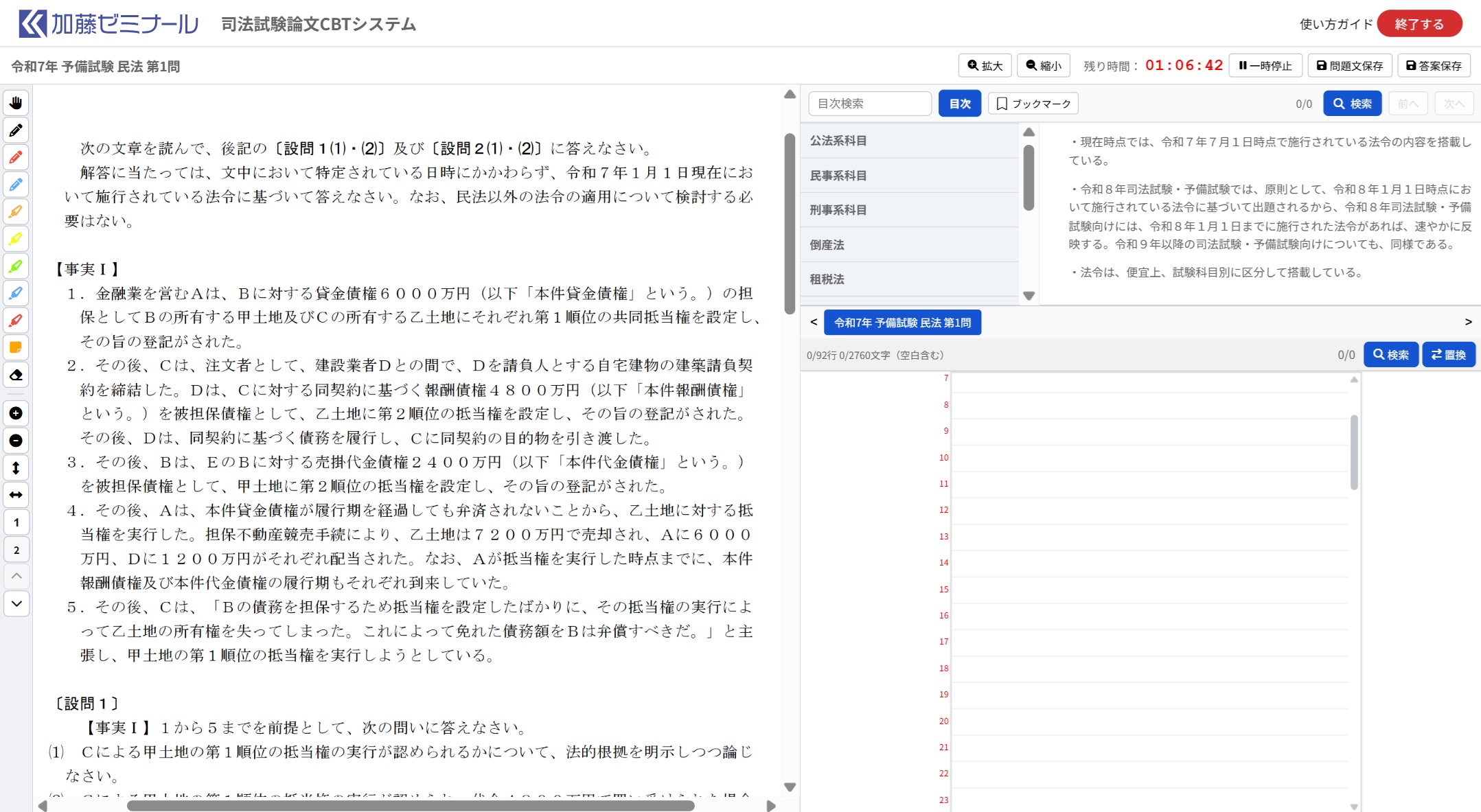The width and height of the screenshot is (1481, 812).
Task: Select the green highlighter tool
Action: 16,266
